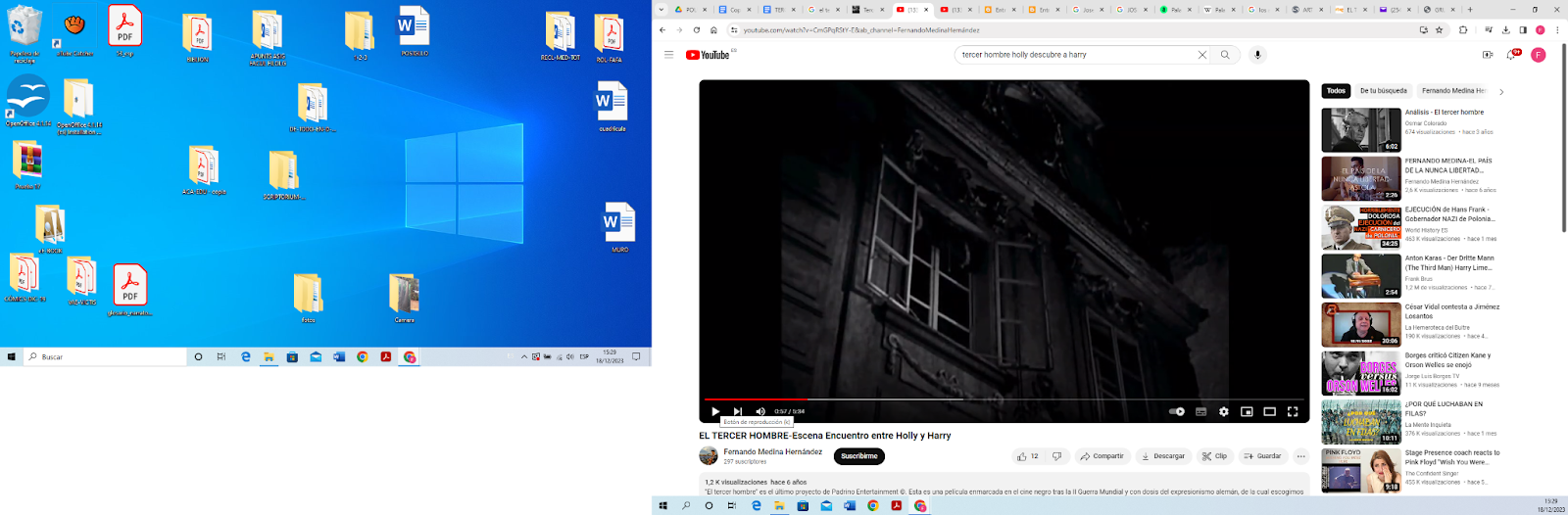
Task: Go to Chrome home page icon
Action: (x=713, y=30)
